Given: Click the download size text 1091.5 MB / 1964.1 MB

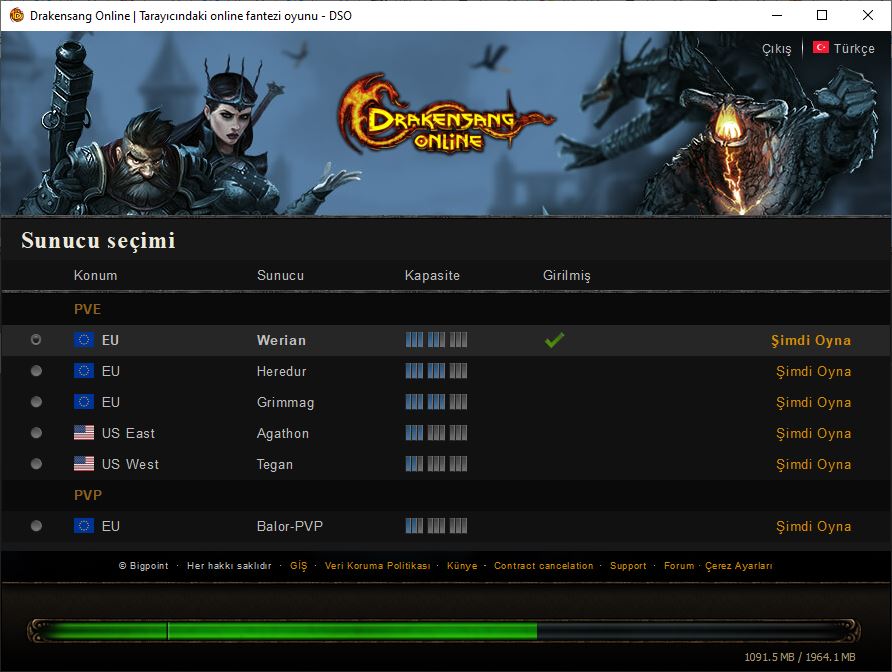Looking at the screenshot, I should (x=800, y=657).
